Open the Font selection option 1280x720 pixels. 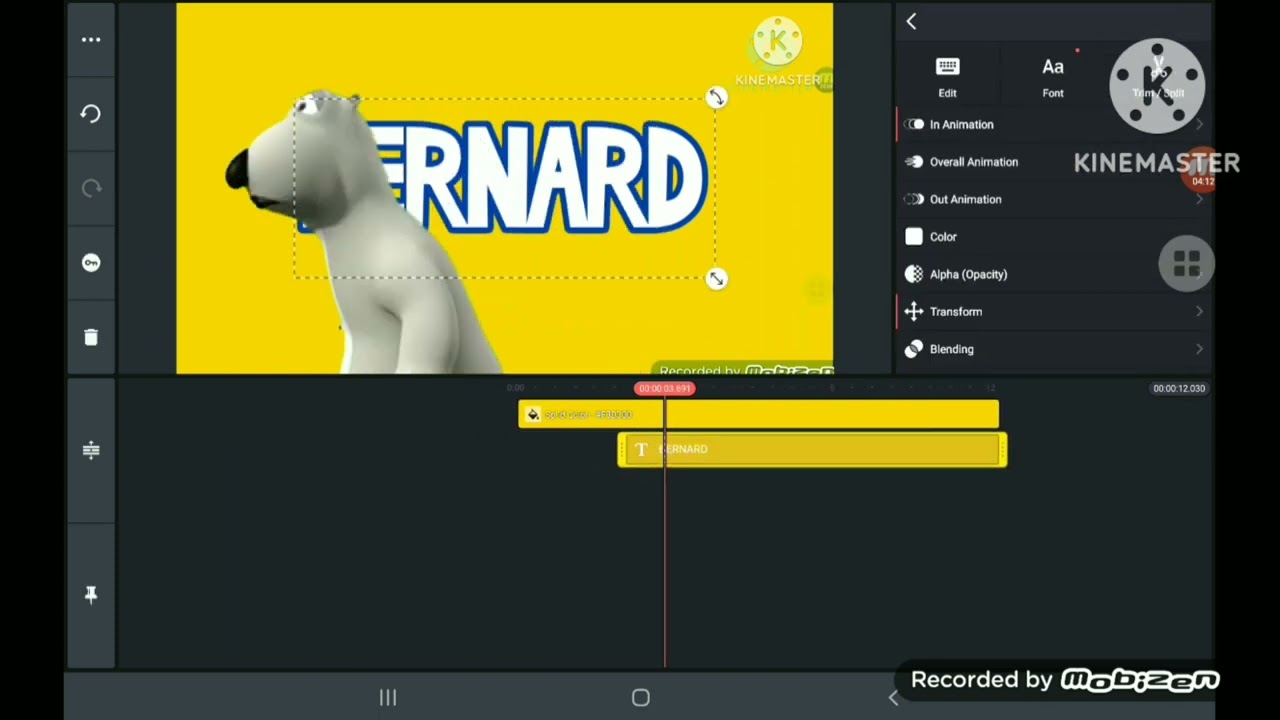point(1053,78)
